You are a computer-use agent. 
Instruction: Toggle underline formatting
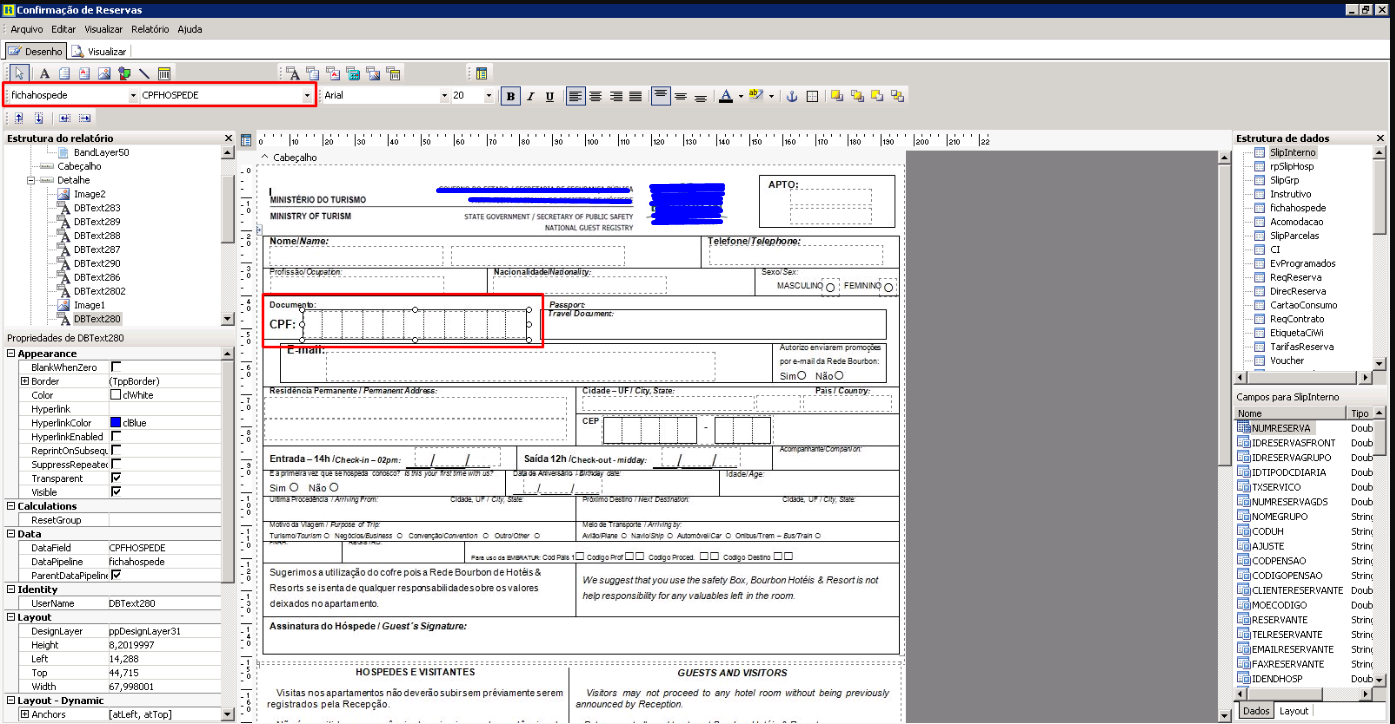click(x=551, y=96)
